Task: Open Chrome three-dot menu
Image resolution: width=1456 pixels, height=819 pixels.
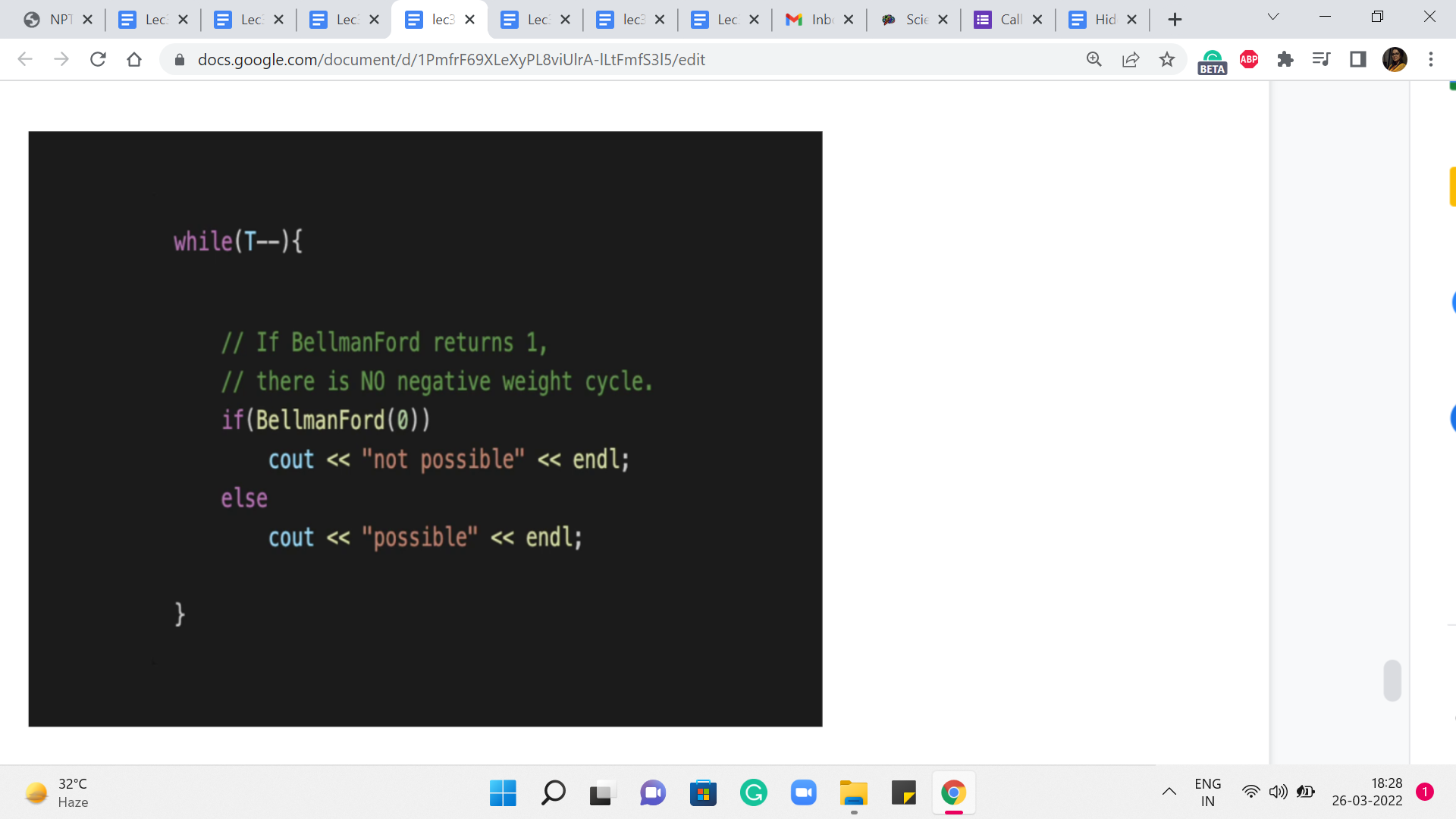Action: click(x=1430, y=59)
